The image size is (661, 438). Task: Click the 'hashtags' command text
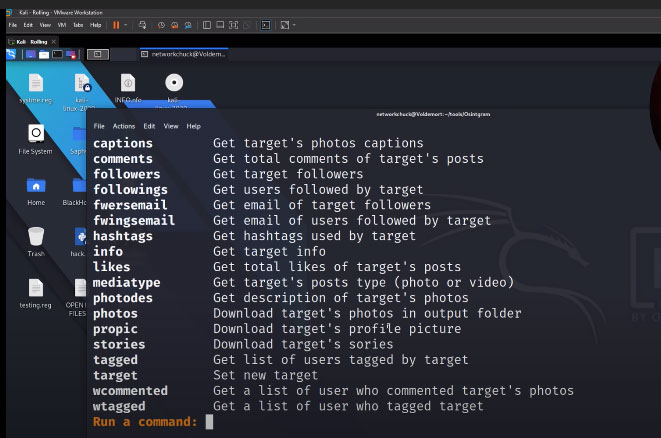point(123,236)
